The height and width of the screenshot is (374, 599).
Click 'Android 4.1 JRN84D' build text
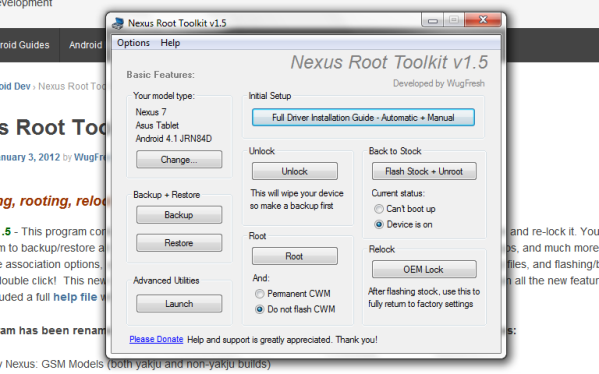[x=173, y=138]
